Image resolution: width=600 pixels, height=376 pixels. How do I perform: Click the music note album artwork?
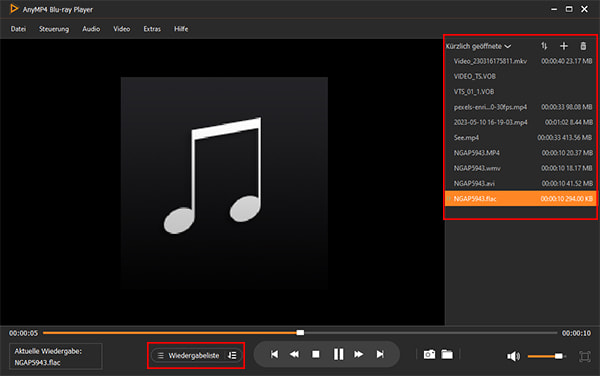click(x=224, y=183)
